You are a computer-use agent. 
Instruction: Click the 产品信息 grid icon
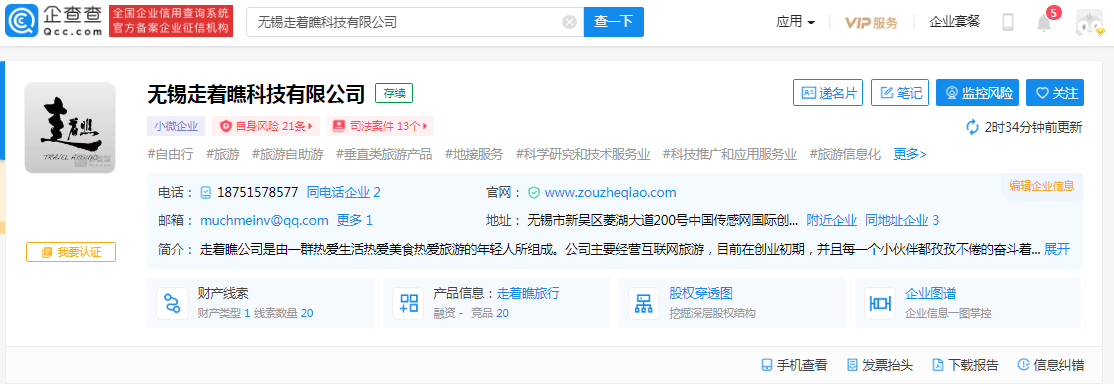409,303
